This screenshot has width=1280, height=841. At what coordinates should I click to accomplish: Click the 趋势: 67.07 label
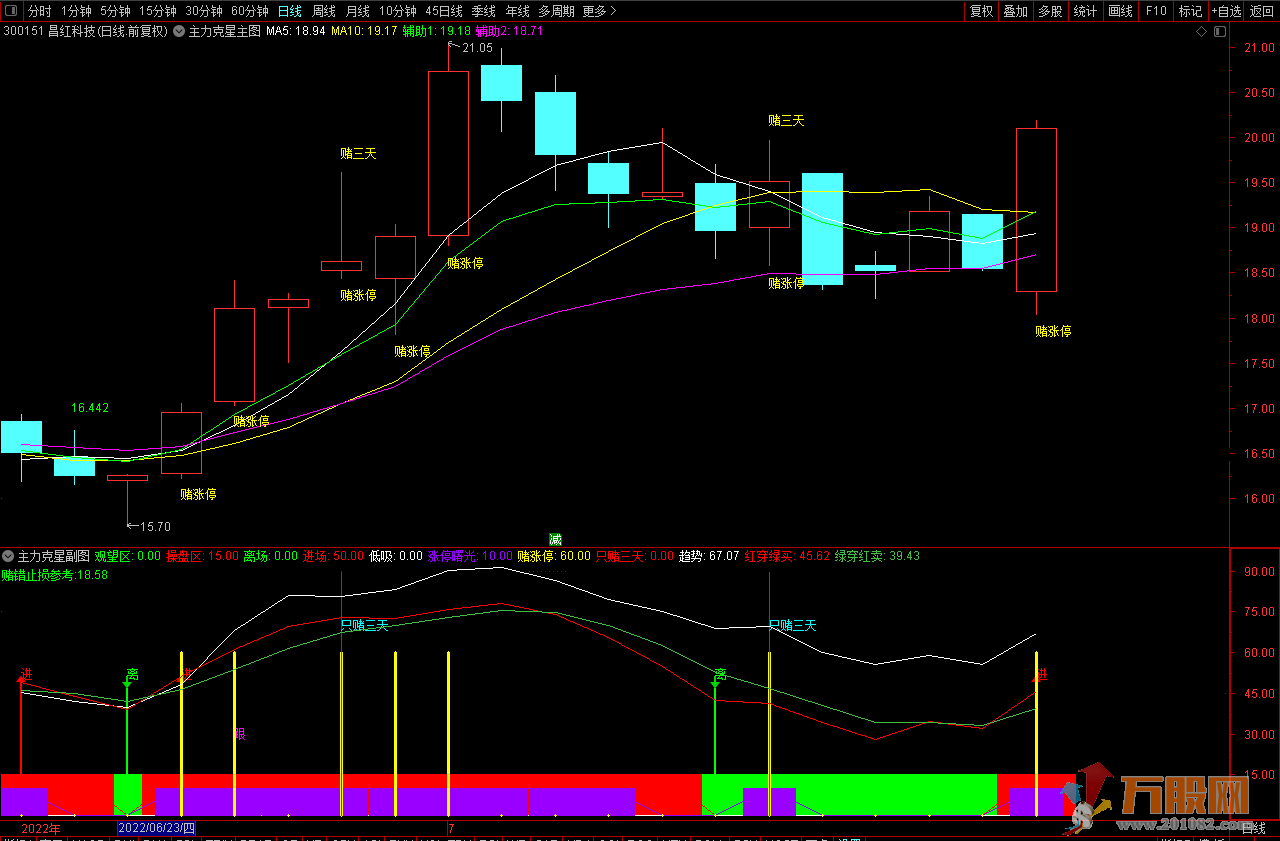pos(709,555)
